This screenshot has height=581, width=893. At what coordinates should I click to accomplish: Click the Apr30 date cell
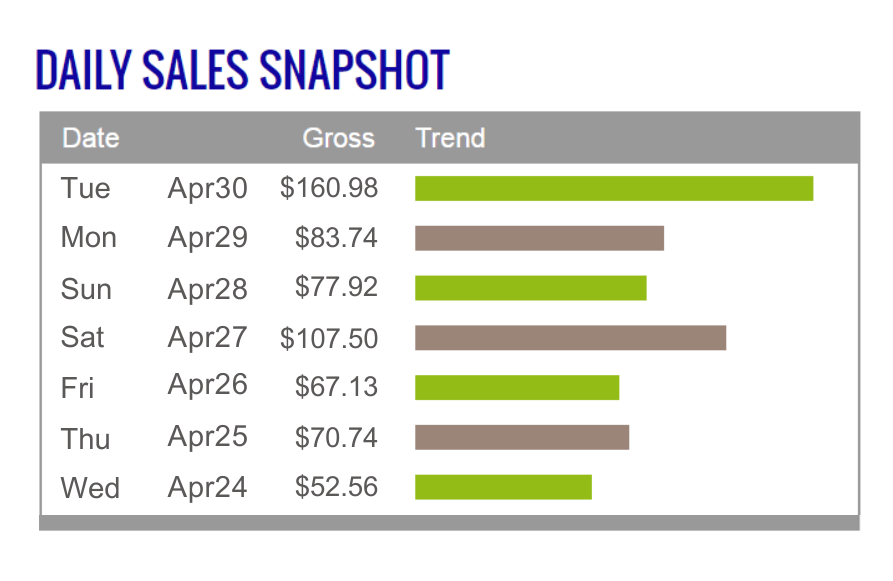pyautogui.click(x=207, y=188)
